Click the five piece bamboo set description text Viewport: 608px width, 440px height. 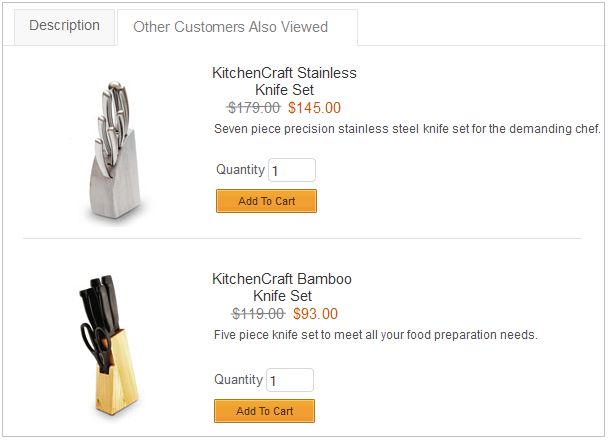(x=376, y=335)
